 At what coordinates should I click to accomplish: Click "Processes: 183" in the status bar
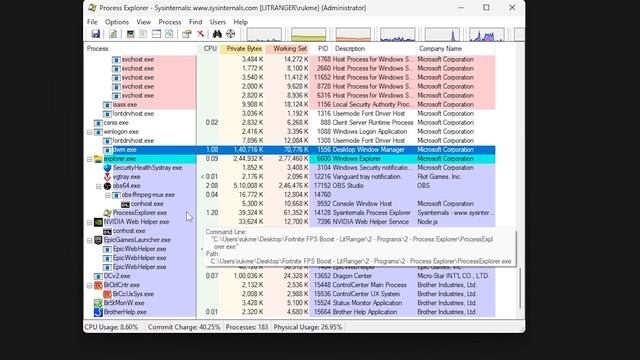coord(247,327)
